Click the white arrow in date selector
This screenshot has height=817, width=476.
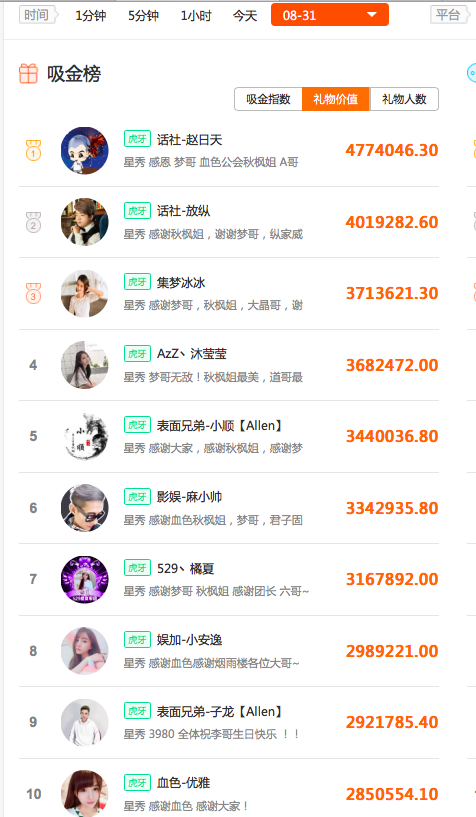[372, 15]
